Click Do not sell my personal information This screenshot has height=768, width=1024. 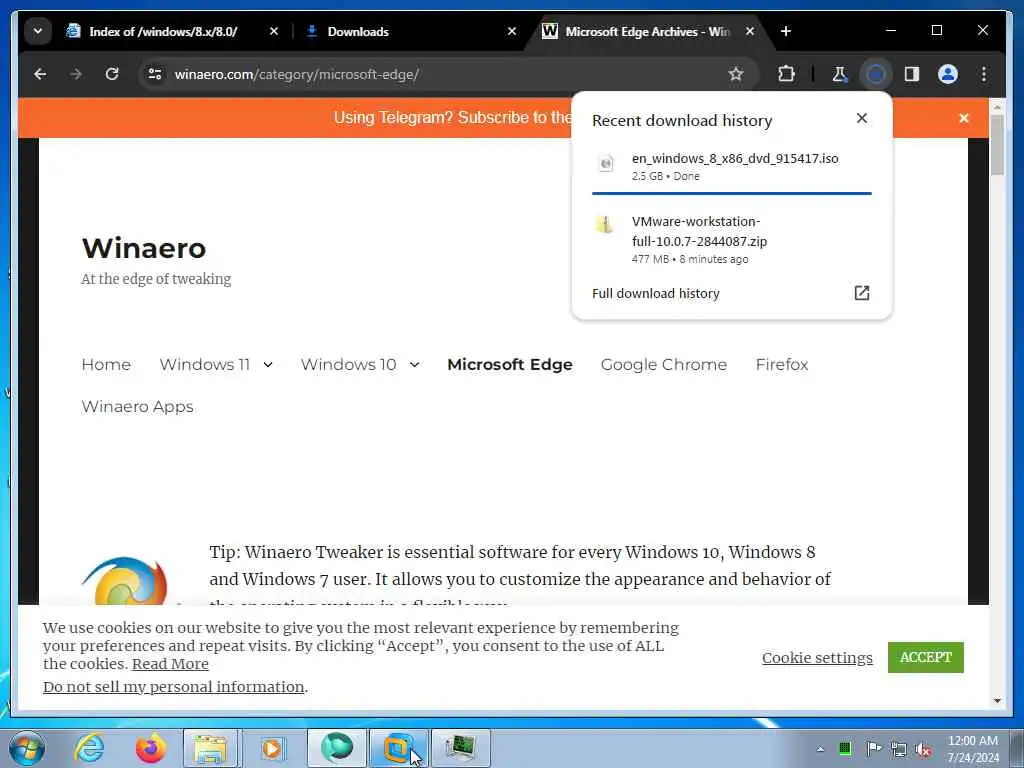[174, 687]
